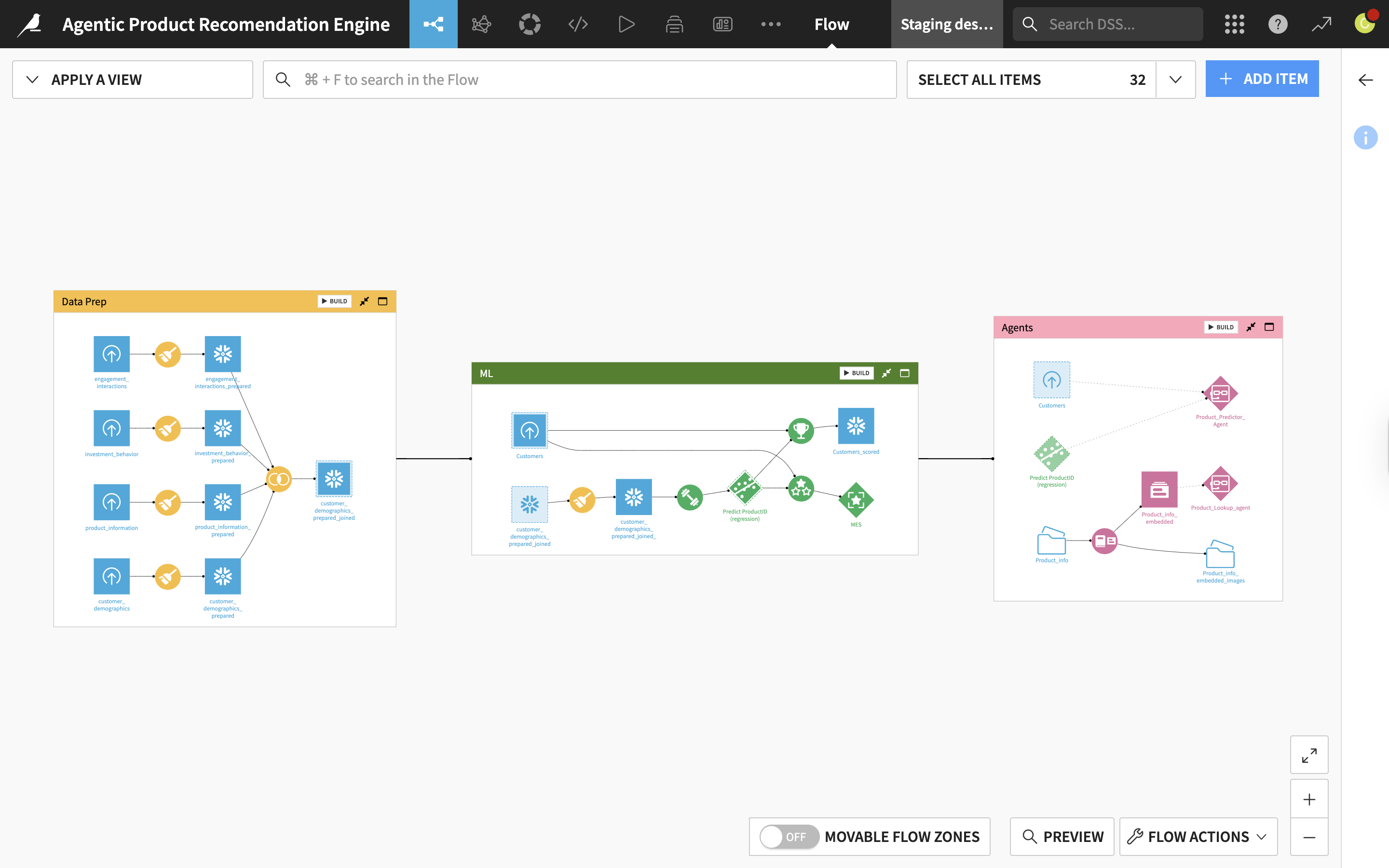
Task: Open the applications grid menu icon
Action: tap(1234, 24)
